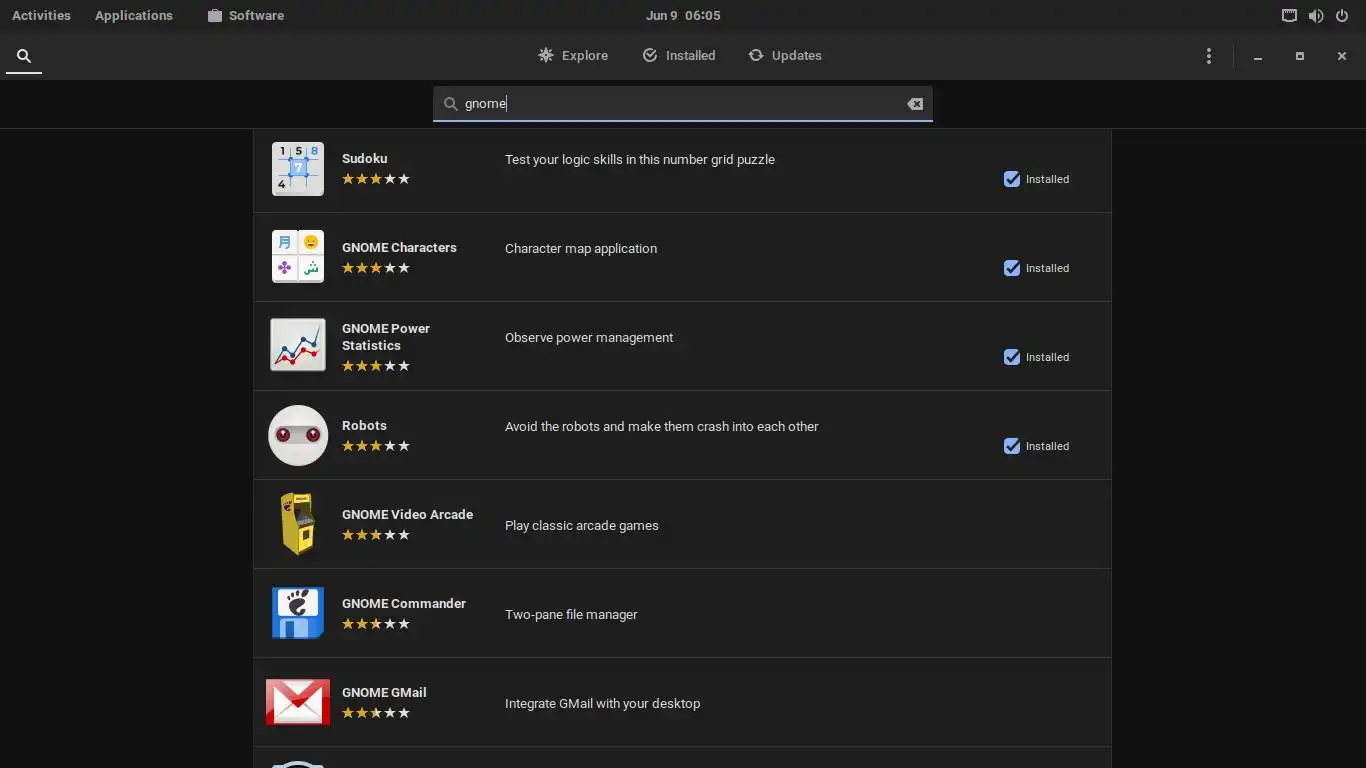Open the clock showing Jun 9 06:05
Image resolution: width=1366 pixels, height=768 pixels.
point(683,16)
